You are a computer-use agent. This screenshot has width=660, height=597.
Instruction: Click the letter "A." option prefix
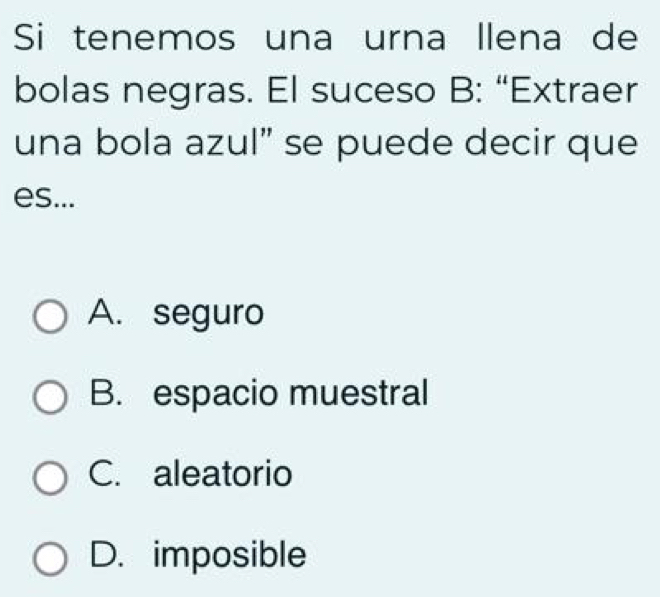(106, 314)
